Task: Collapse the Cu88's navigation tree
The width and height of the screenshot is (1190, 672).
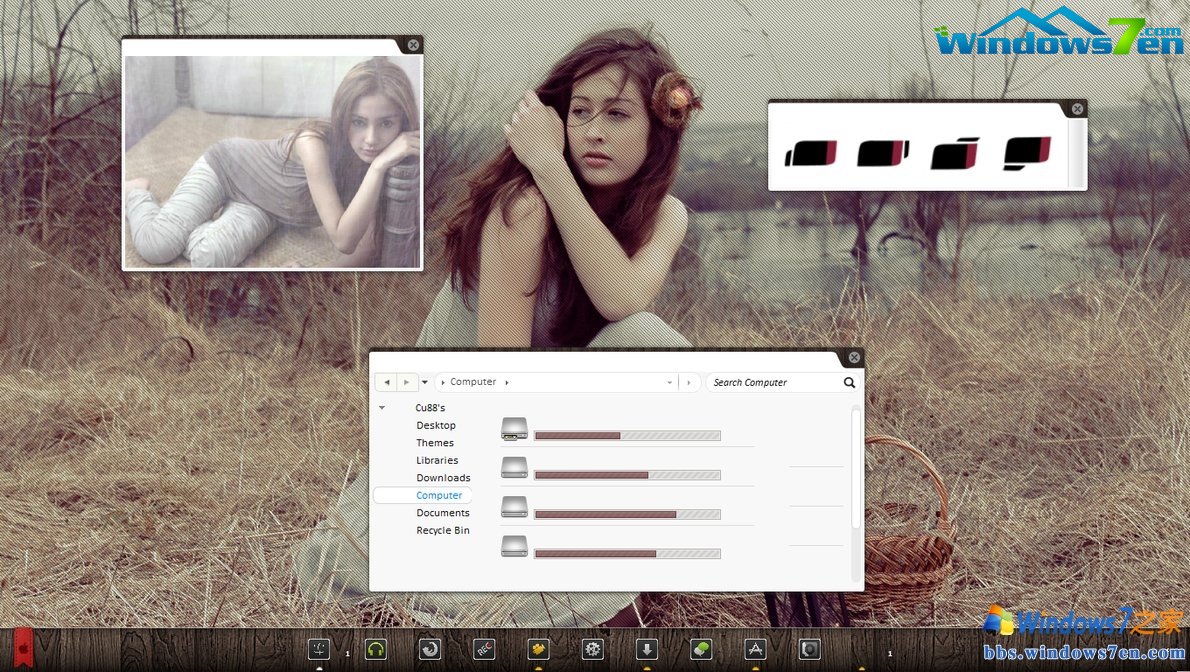Action: (x=382, y=408)
